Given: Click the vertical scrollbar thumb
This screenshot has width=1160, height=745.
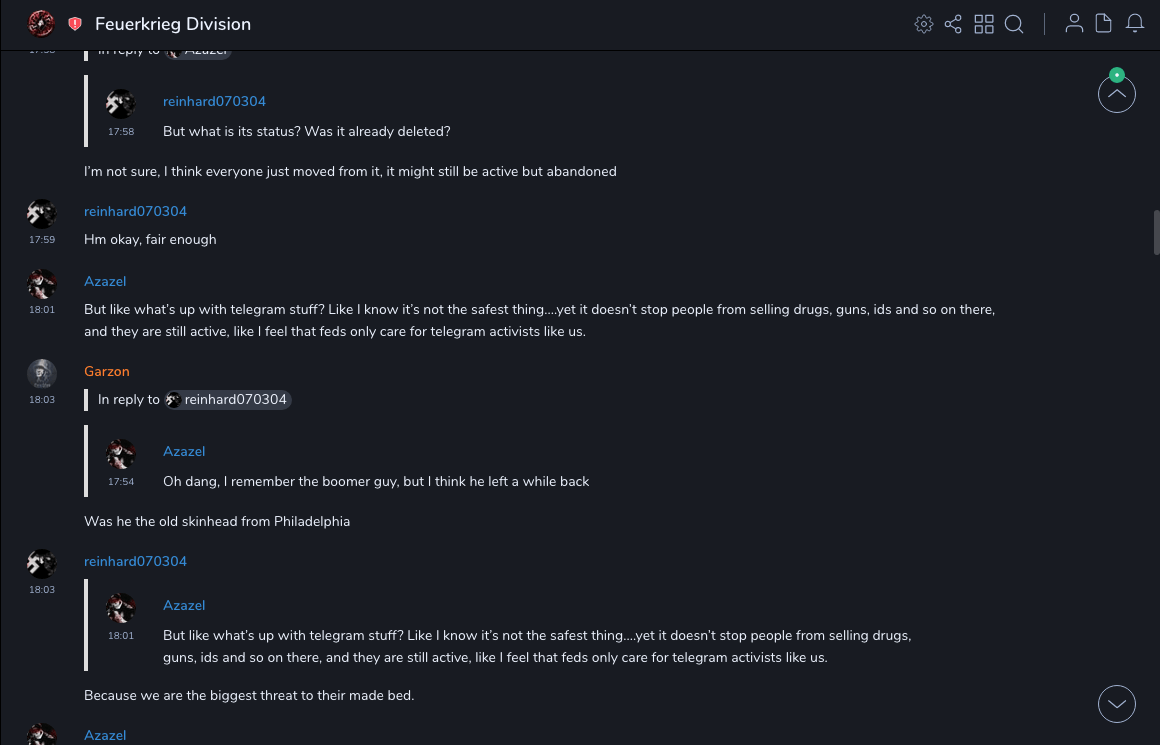Looking at the screenshot, I should coord(1156,232).
